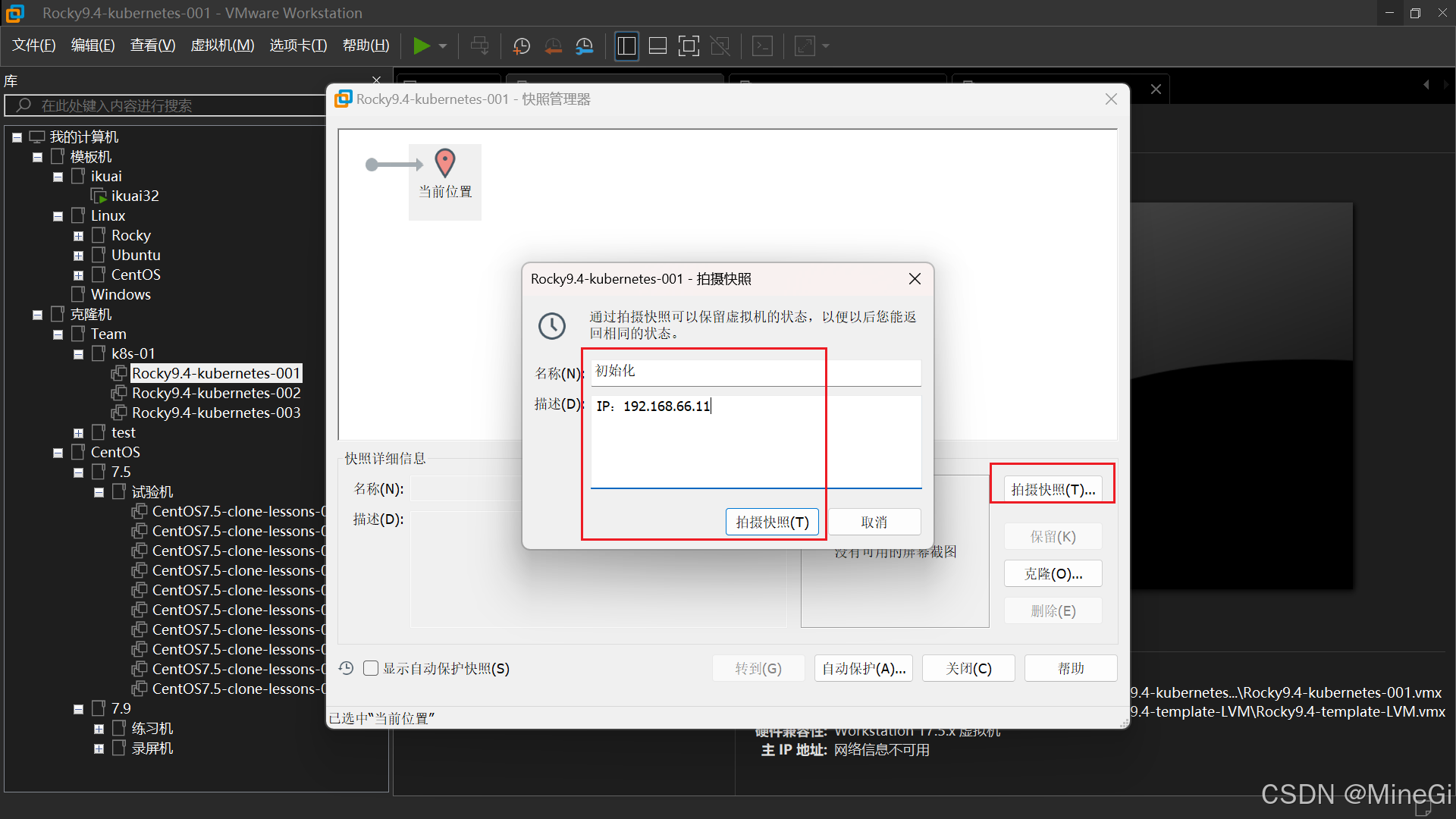Enable the show AutoProtect snapshots checkbox
Image resolution: width=1456 pixels, height=819 pixels.
coord(371,668)
